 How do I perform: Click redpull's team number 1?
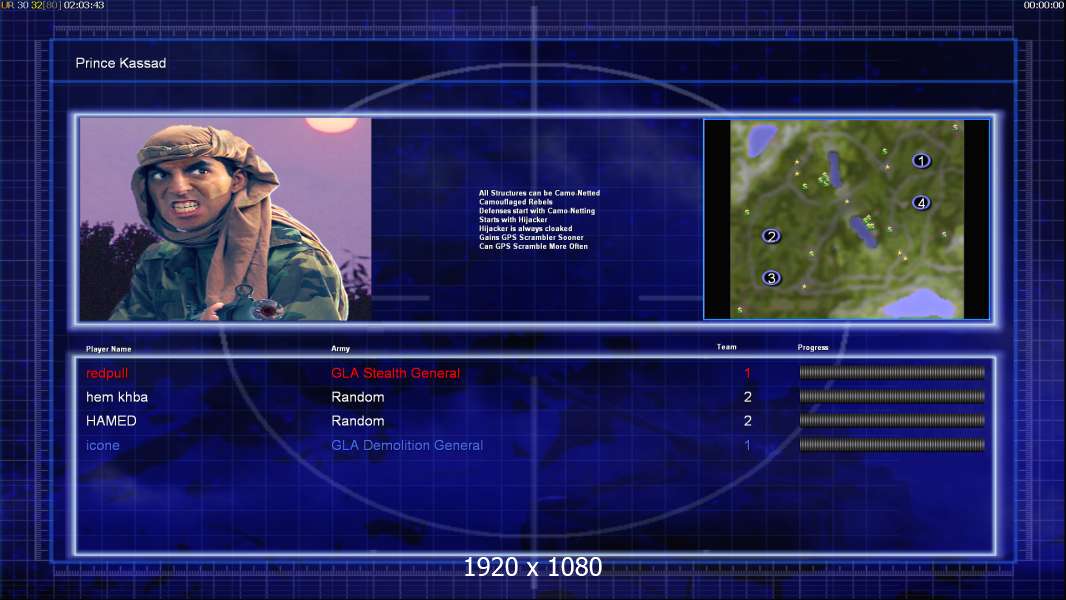(747, 373)
